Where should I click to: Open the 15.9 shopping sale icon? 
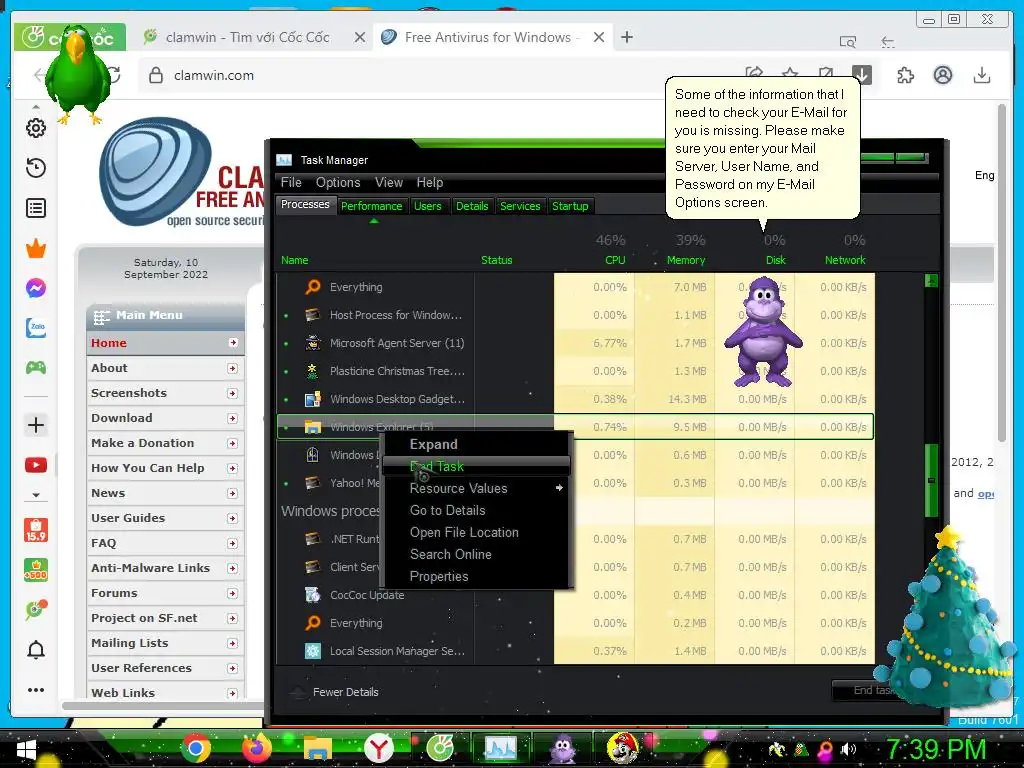(36, 530)
